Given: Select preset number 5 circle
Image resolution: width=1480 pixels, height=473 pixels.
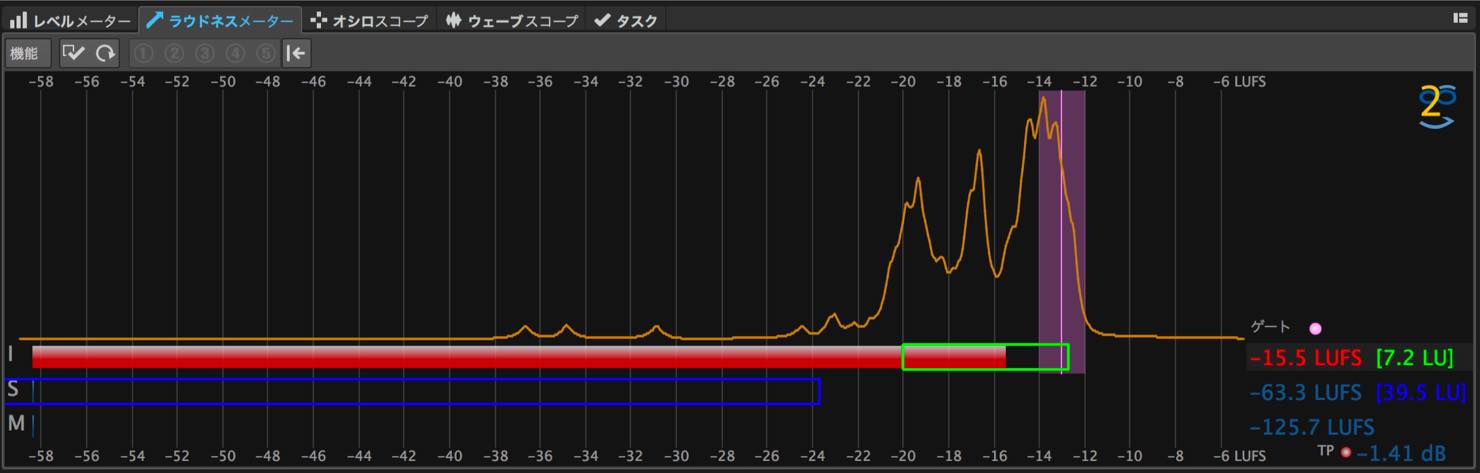Looking at the screenshot, I should 265,53.
